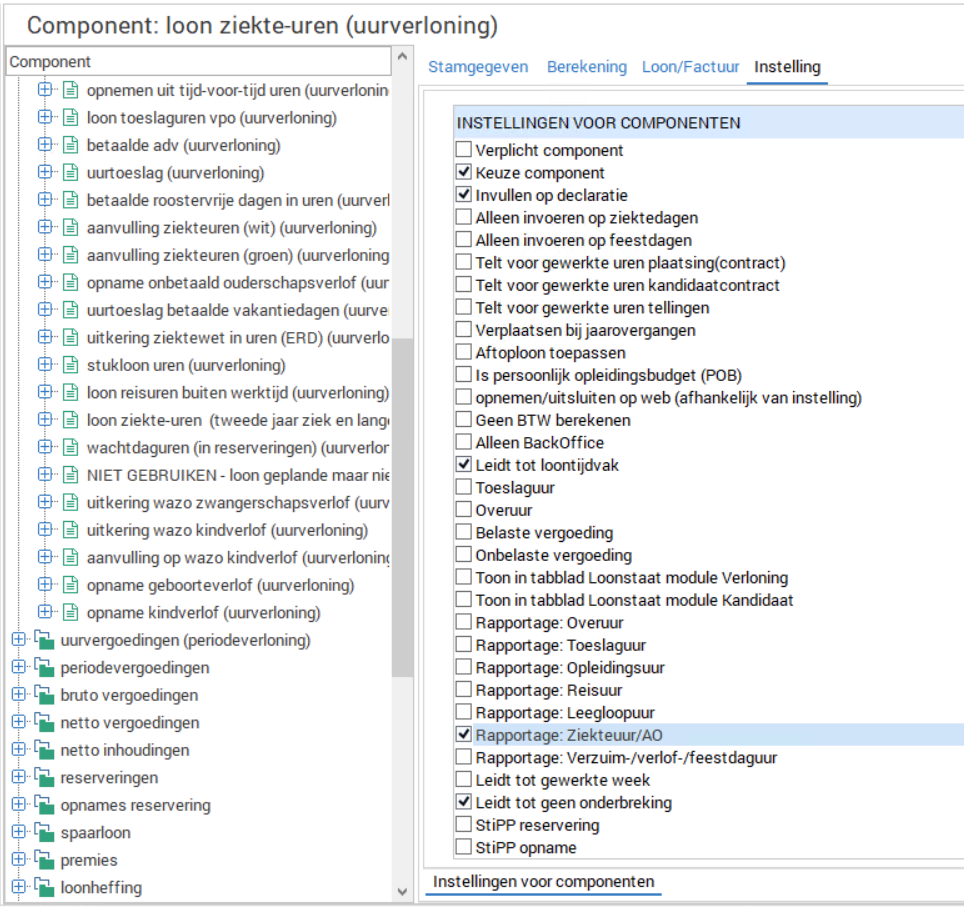Click the "Instellingen voor componenten" link
Screen dimensions: 964x907
click(x=544, y=883)
